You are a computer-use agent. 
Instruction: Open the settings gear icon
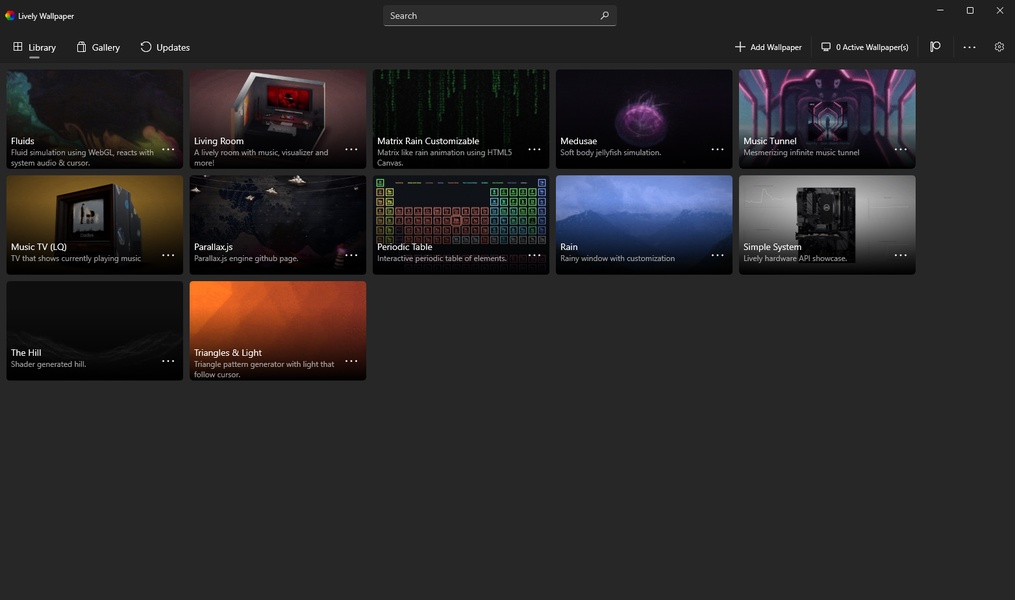999,47
